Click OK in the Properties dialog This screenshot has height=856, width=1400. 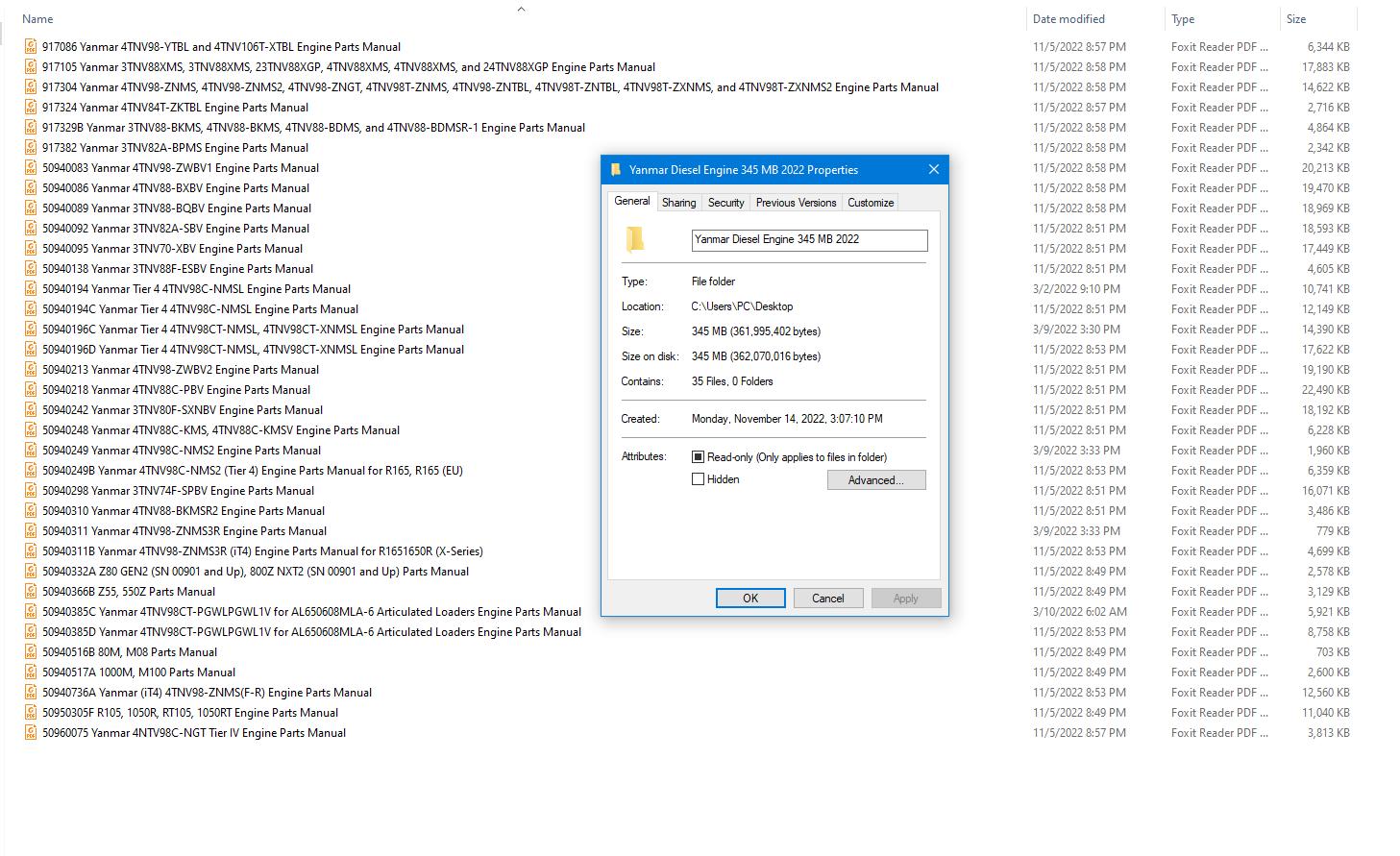click(x=750, y=598)
